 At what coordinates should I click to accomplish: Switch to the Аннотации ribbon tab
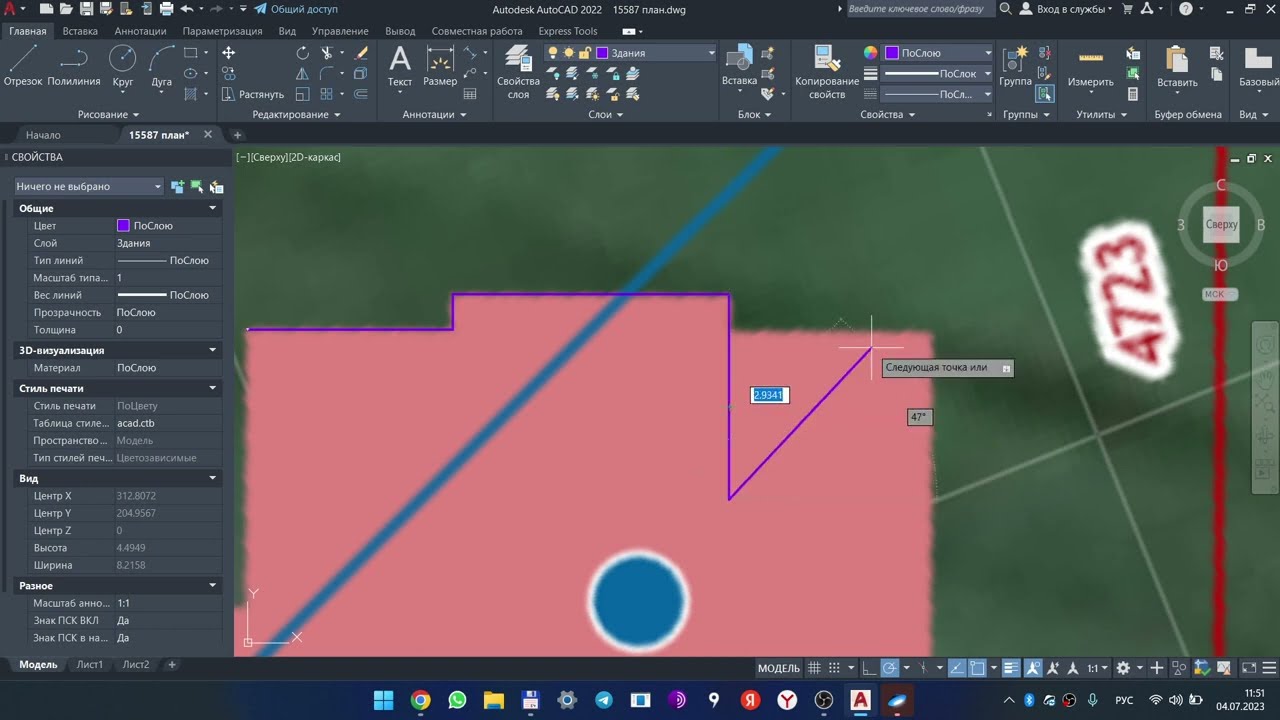[x=140, y=31]
